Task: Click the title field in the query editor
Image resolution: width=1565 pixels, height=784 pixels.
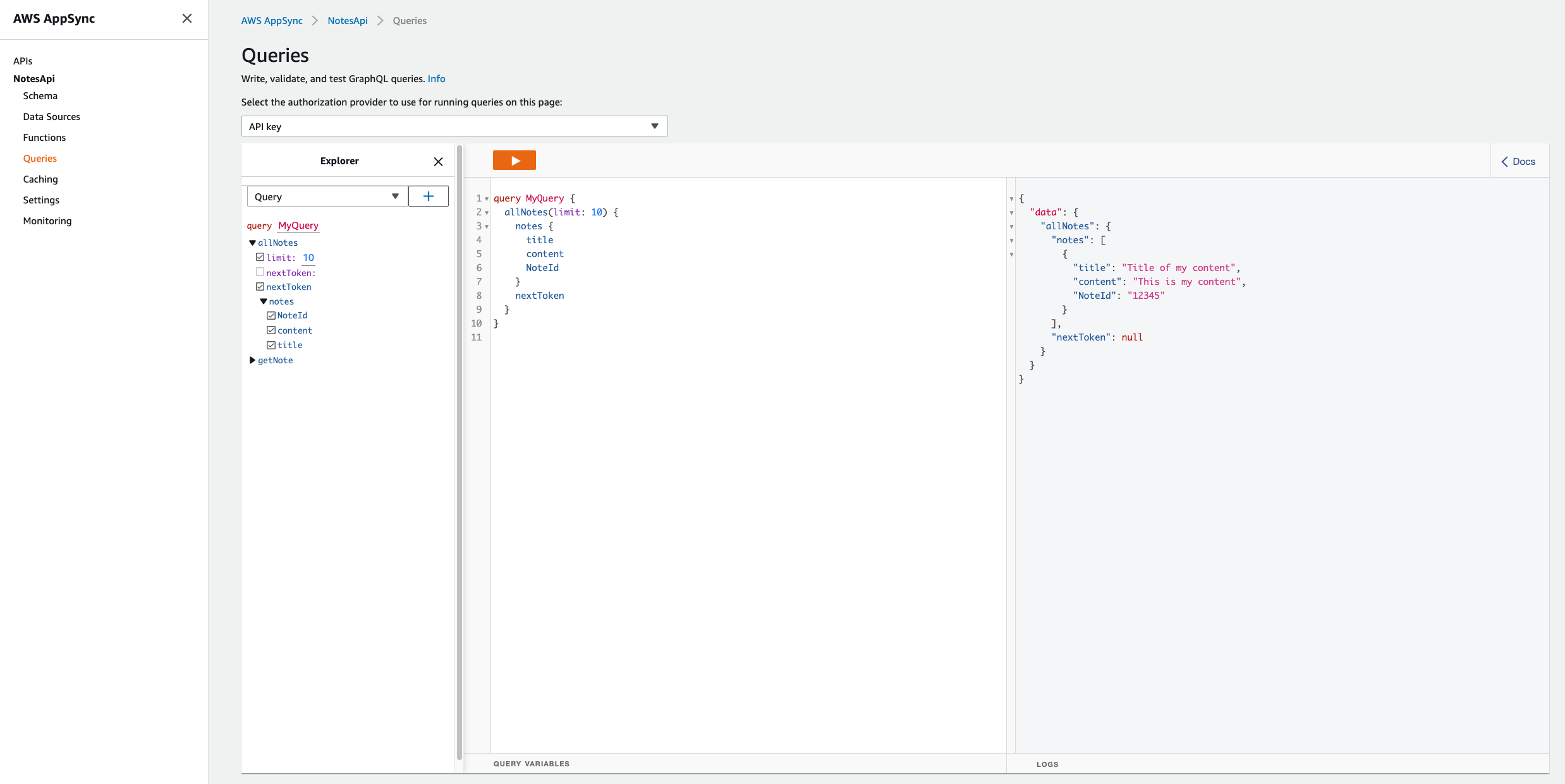Action: tap(540, 240)
